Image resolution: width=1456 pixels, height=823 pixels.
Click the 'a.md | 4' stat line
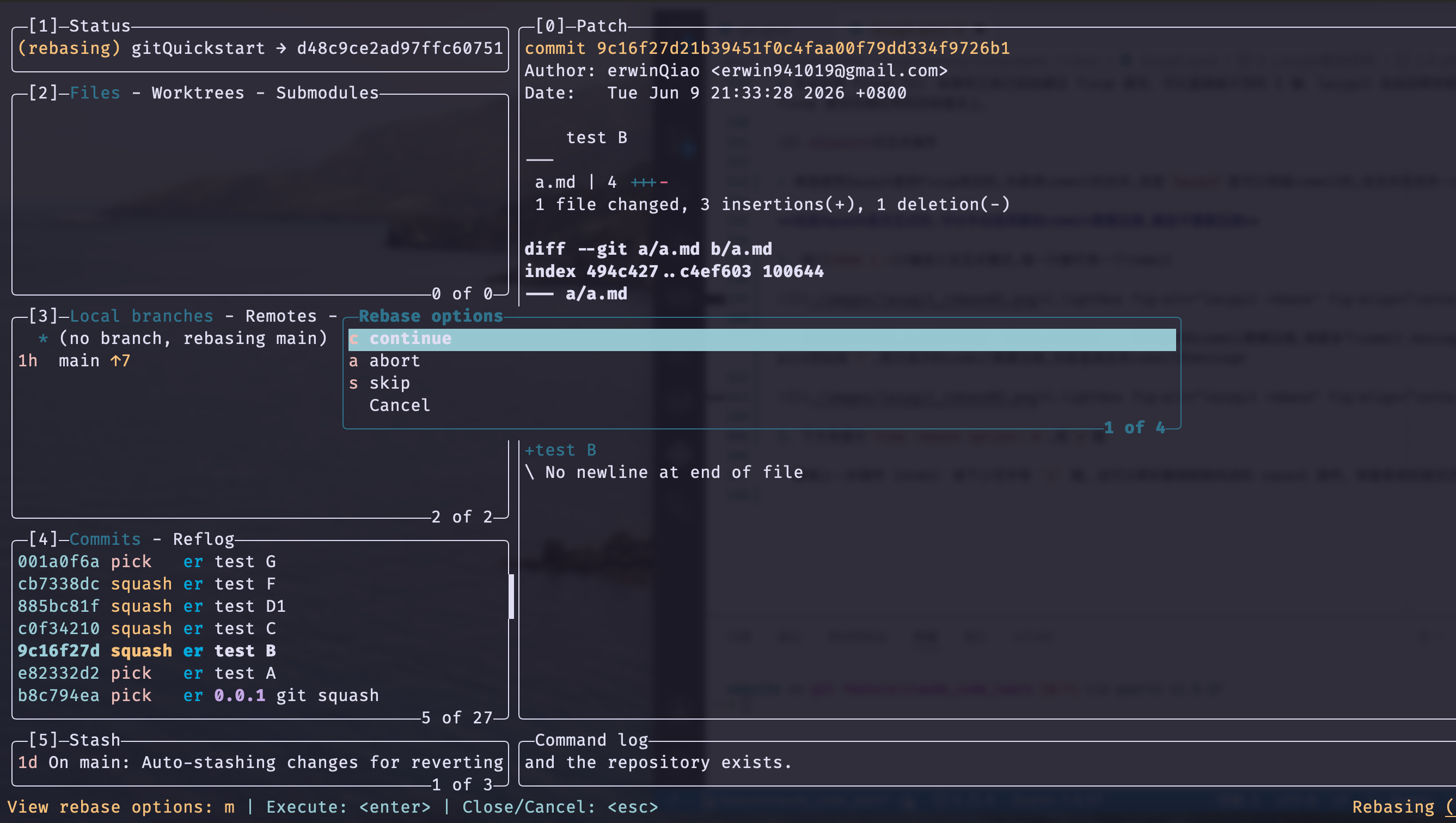[602, 182]
